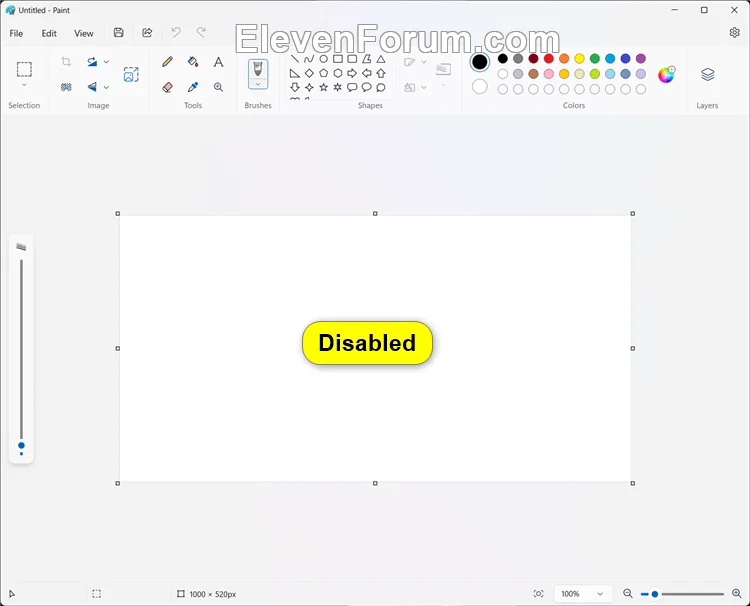Screen dimensions: 750x606
Task: Pick the yellow color swatch
Action: tap(579, 58)
